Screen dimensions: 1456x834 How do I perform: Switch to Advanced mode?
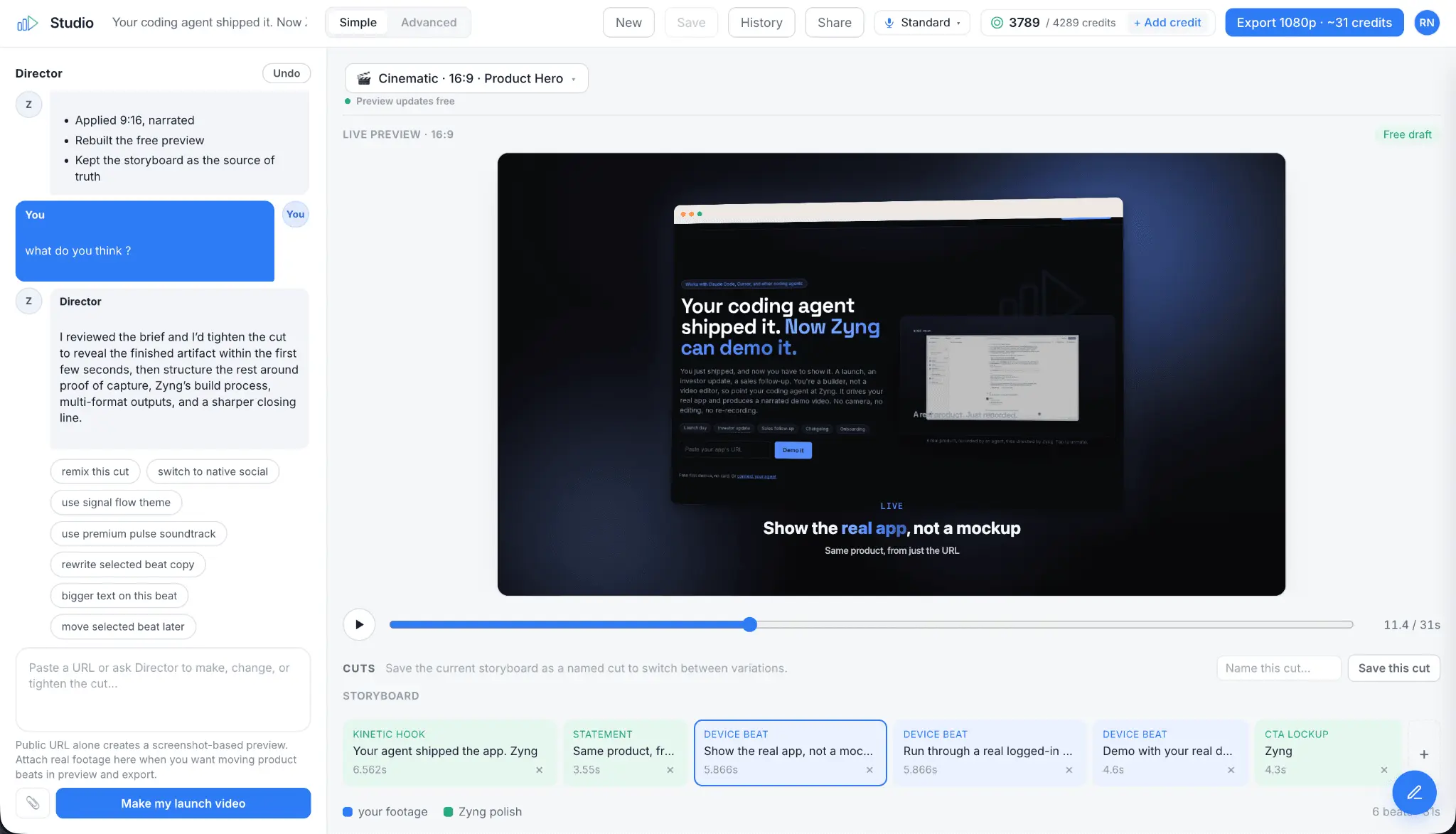[x=429, y=23]
